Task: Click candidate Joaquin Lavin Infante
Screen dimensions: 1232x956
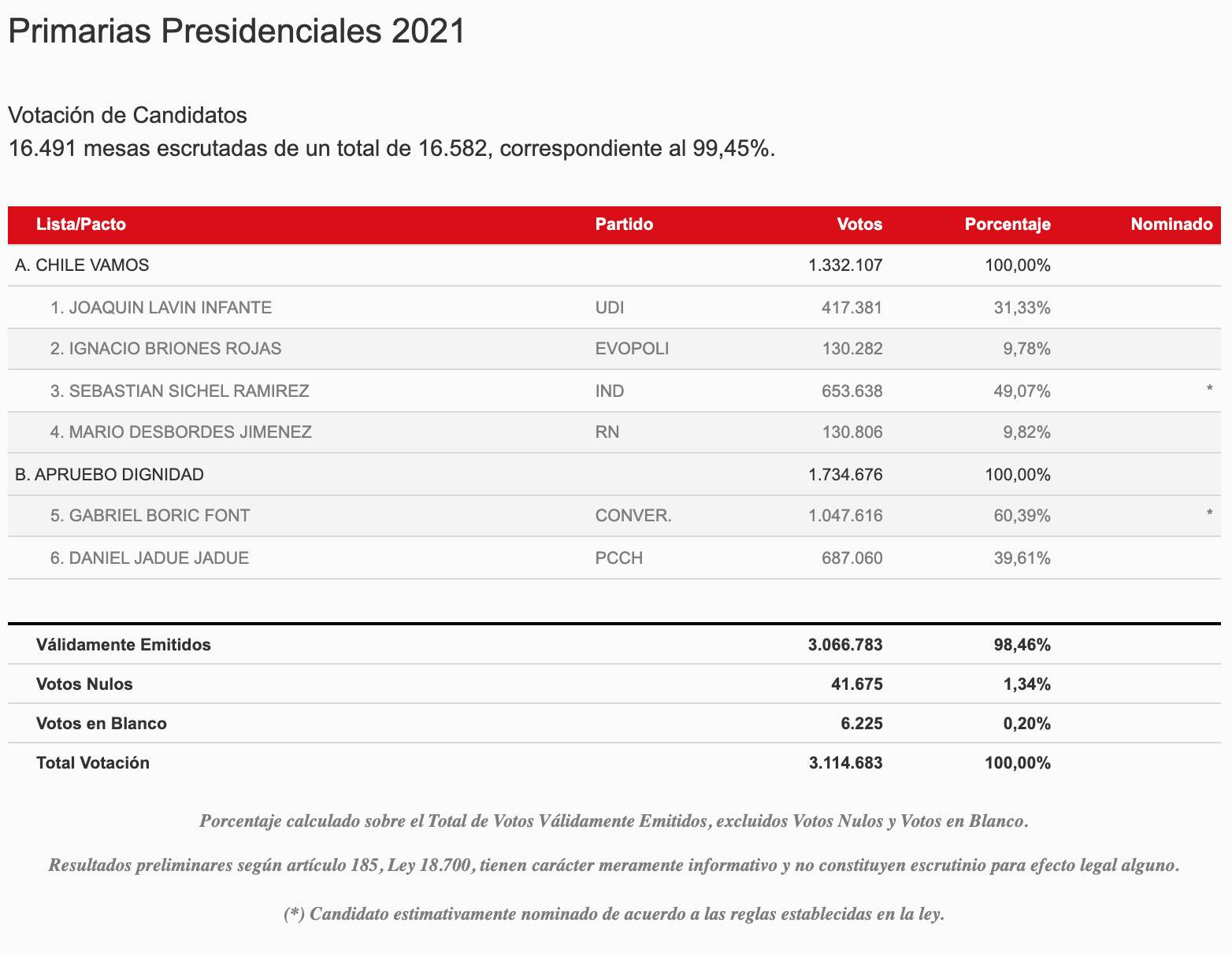Action: click(161, 307)
